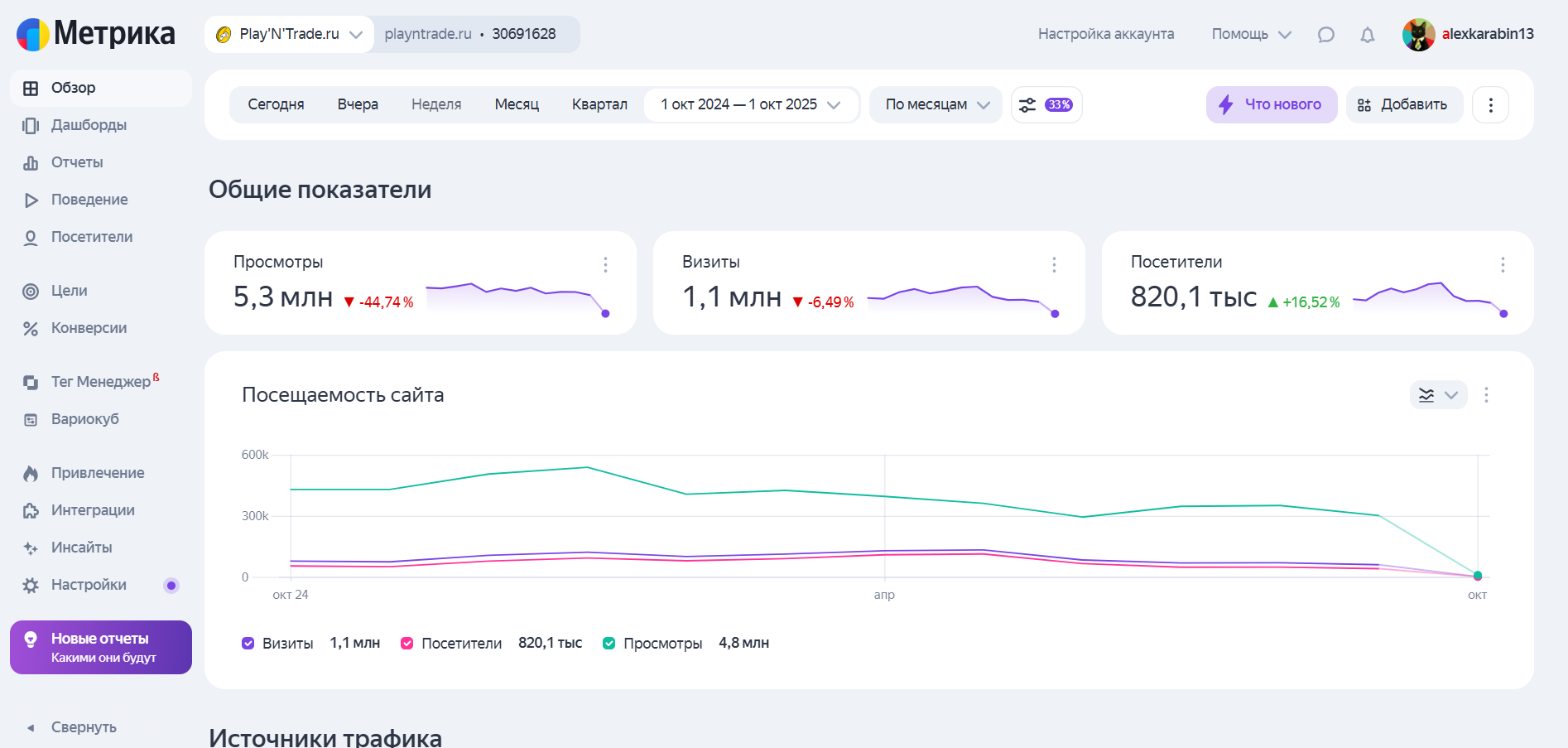The image size is (1568, 748).
Task: Expand the По месяцам grouping dropdown
Action: coord(936,105)
